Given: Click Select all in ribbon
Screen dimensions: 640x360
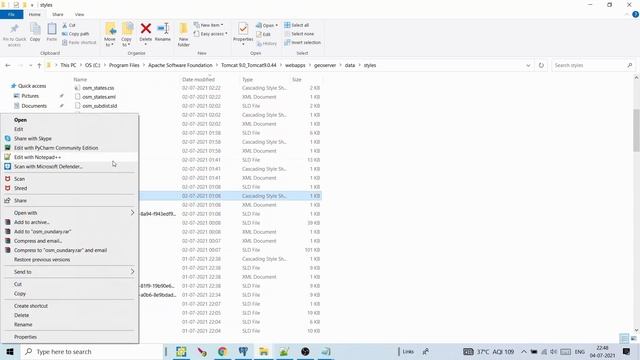Looking at the screenshot, I should (297, 25).
